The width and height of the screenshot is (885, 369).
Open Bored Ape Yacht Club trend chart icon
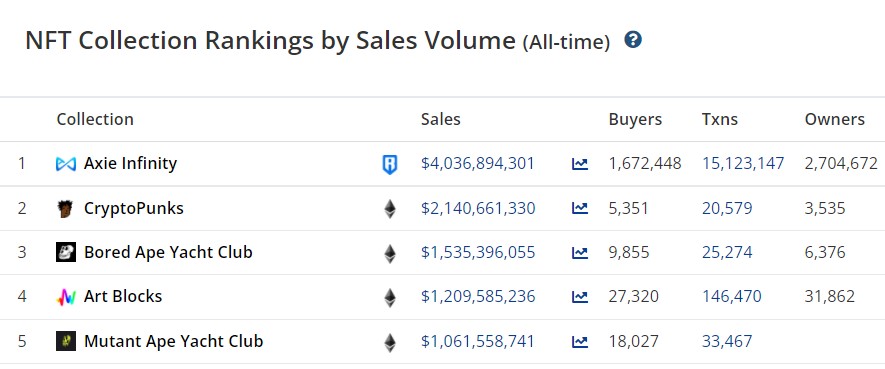580,253
